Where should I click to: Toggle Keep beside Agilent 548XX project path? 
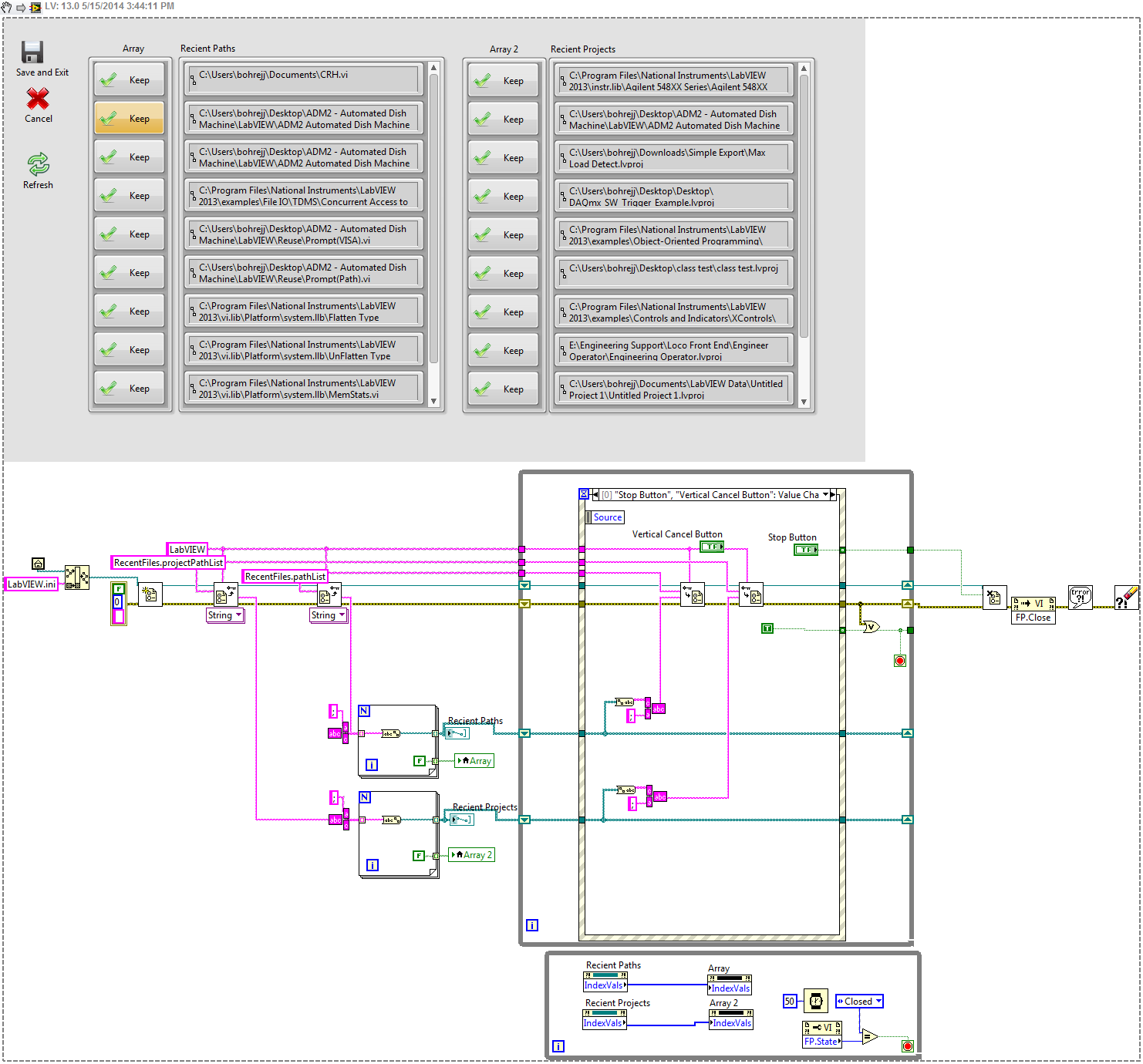[x=503, y=80]
